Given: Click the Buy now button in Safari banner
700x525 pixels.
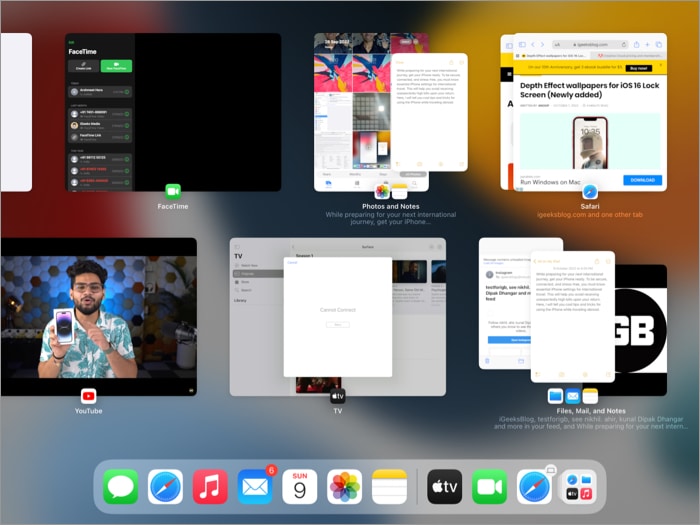Looking at the screenshot, I should (639, 68).
